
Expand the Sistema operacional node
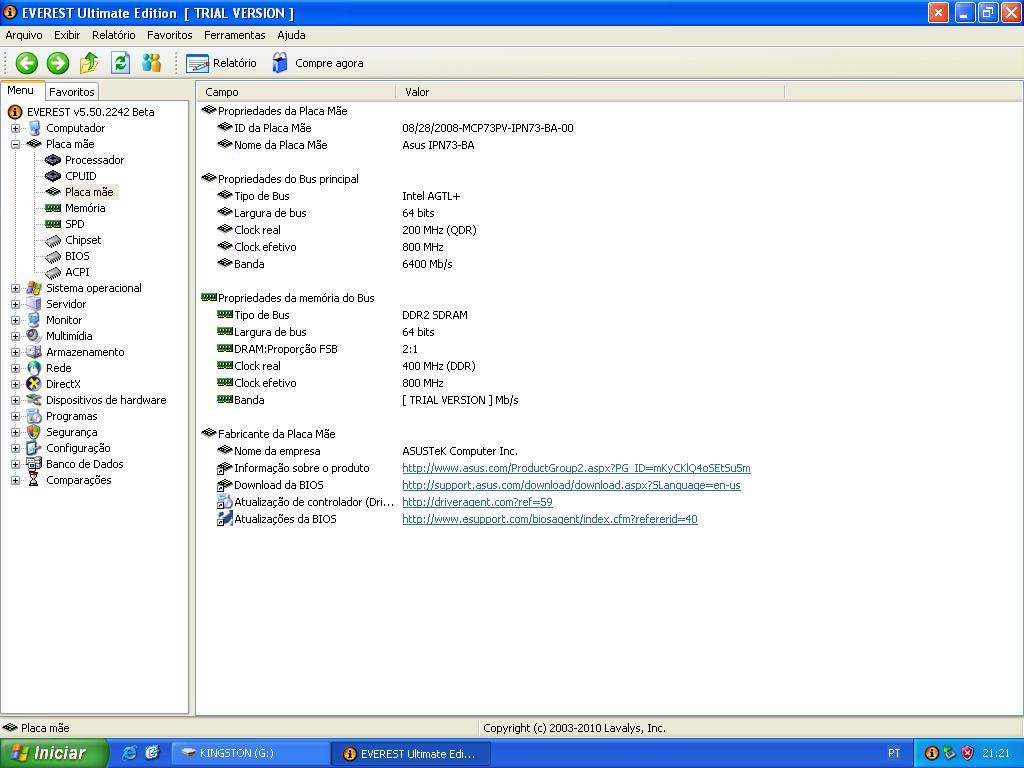[x=16, y=288]
